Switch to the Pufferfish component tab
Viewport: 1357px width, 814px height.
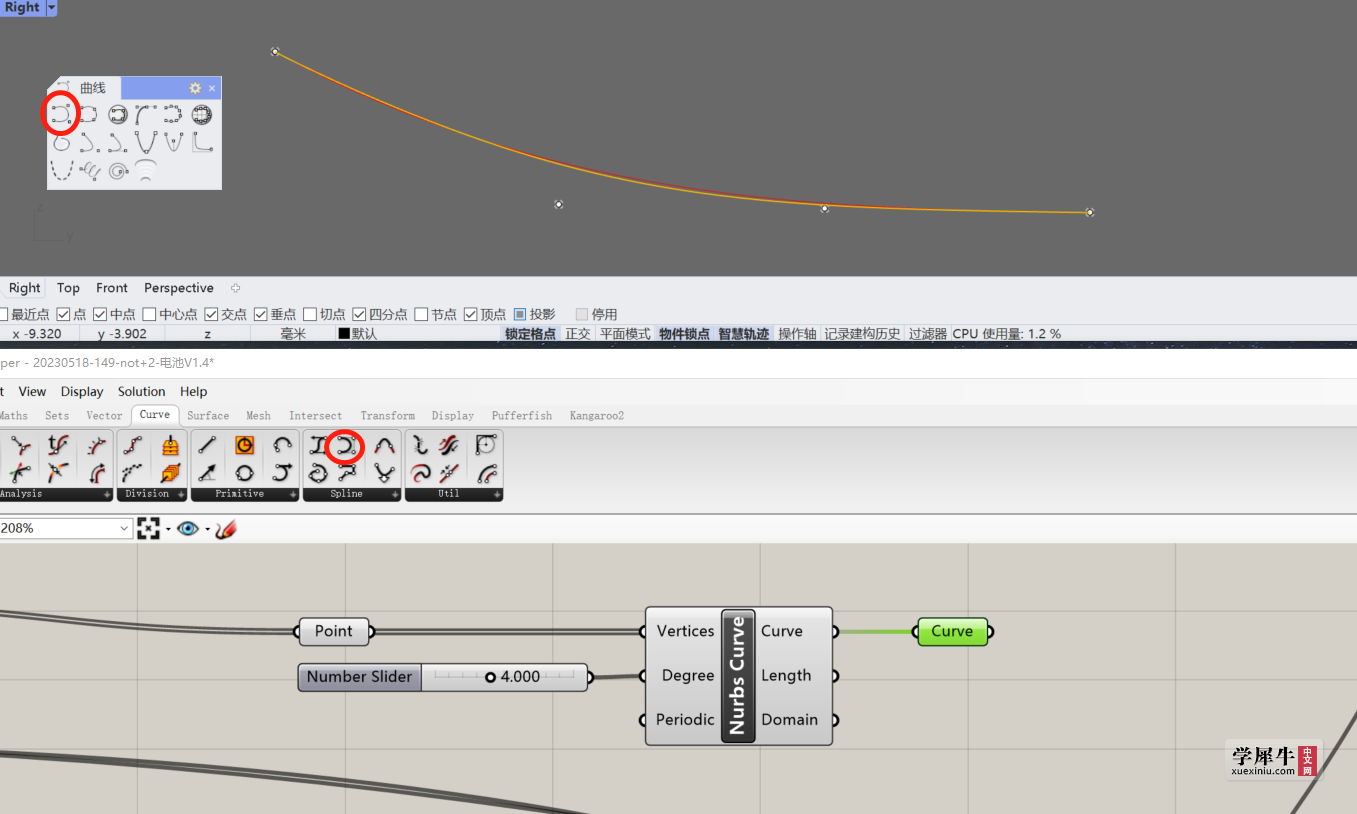coord(521,415)
